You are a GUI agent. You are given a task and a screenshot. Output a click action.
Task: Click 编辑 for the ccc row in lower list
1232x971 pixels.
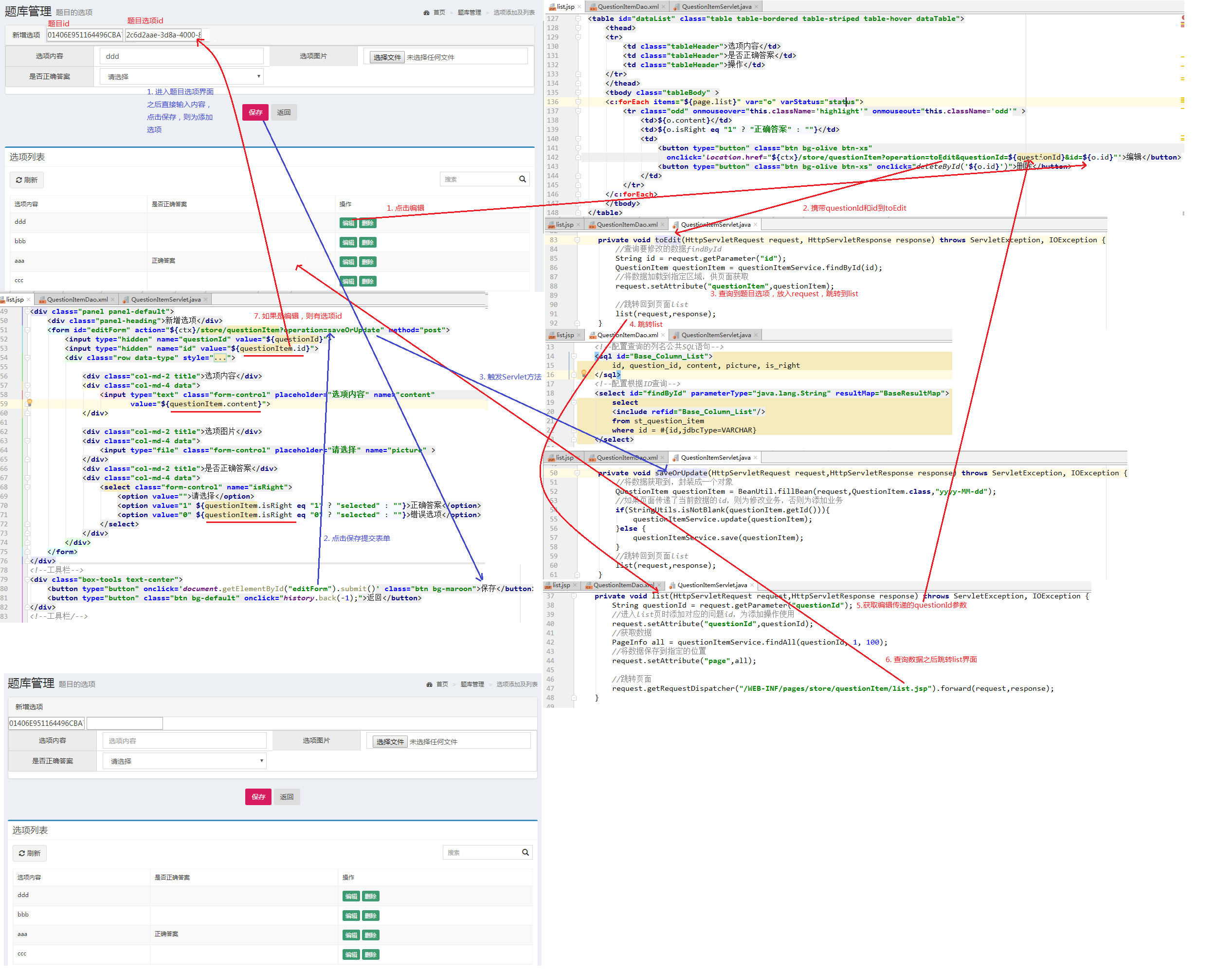351,954
